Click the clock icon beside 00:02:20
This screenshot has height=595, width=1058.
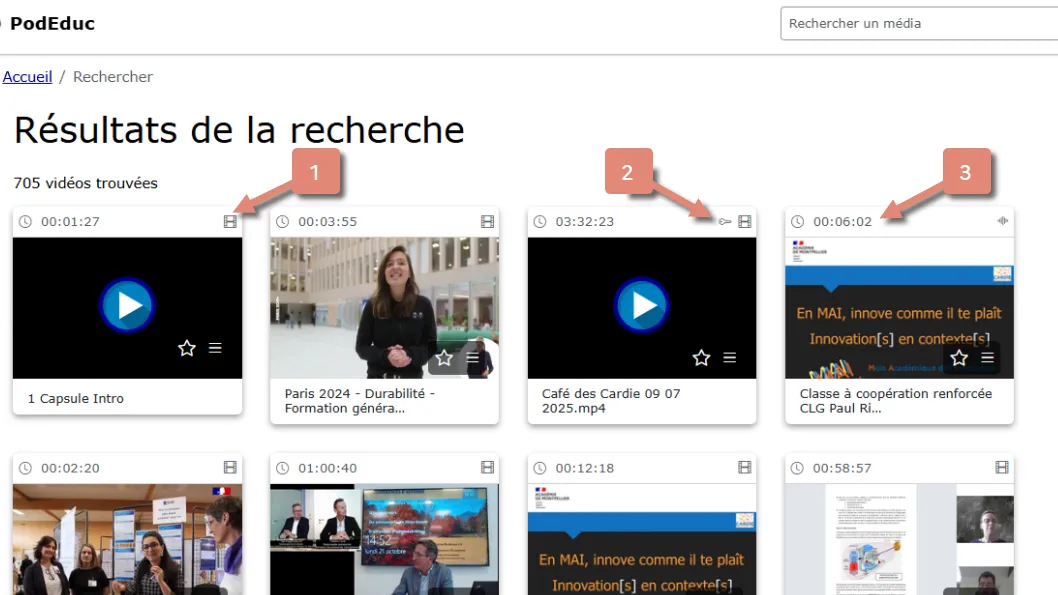tap(25, 468)
